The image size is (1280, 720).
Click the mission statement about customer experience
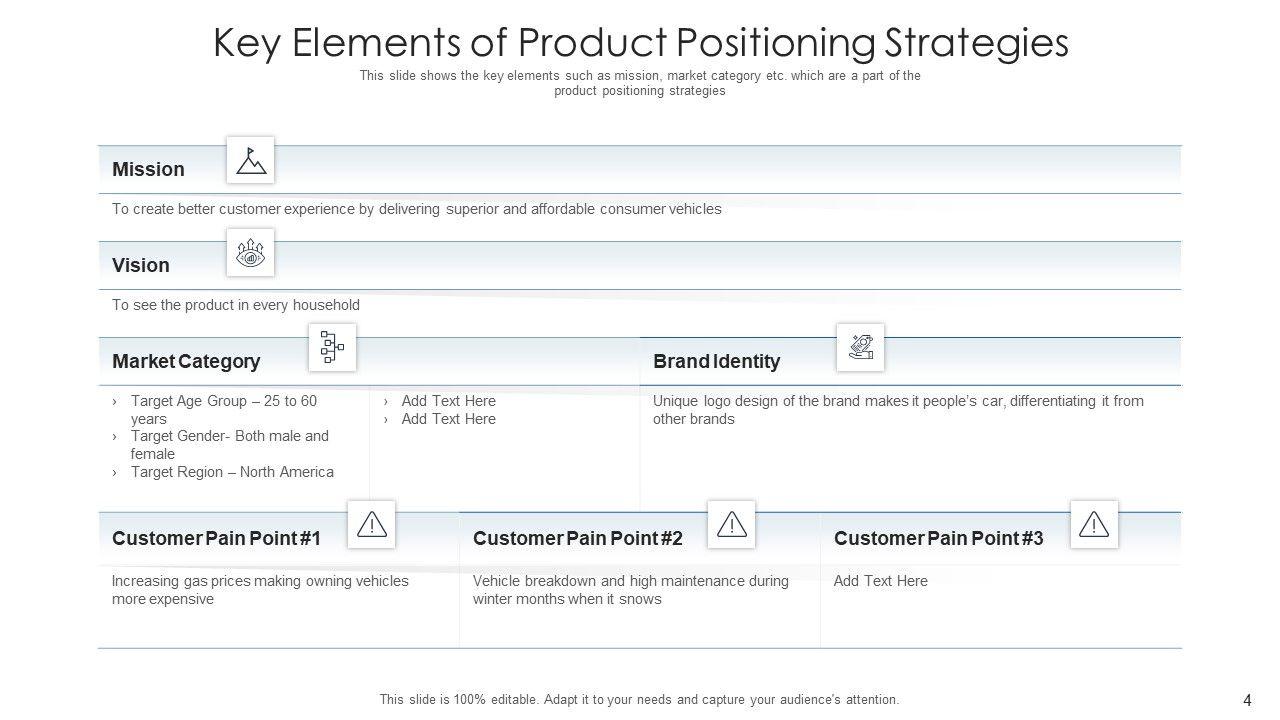click(x=416, y=209)
